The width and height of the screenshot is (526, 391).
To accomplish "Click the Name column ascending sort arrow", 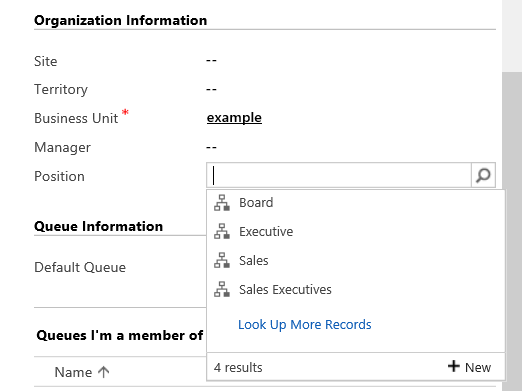I will coord(104,372).
